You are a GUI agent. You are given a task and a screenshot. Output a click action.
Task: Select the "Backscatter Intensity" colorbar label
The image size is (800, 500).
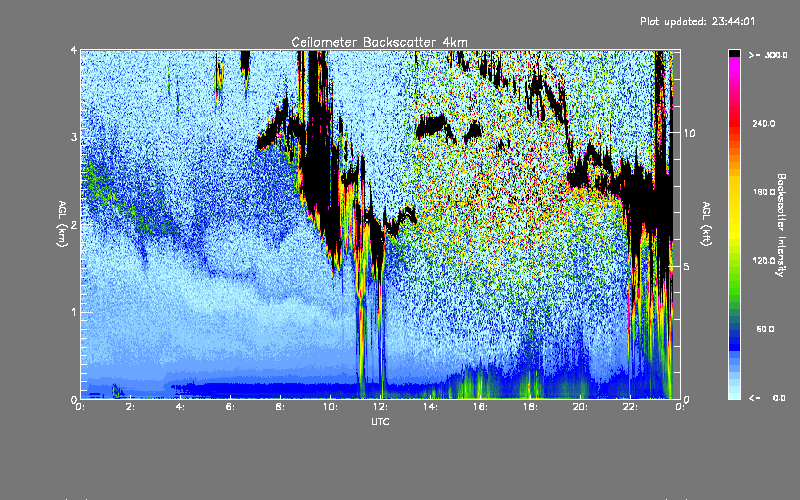click(780, 225)
